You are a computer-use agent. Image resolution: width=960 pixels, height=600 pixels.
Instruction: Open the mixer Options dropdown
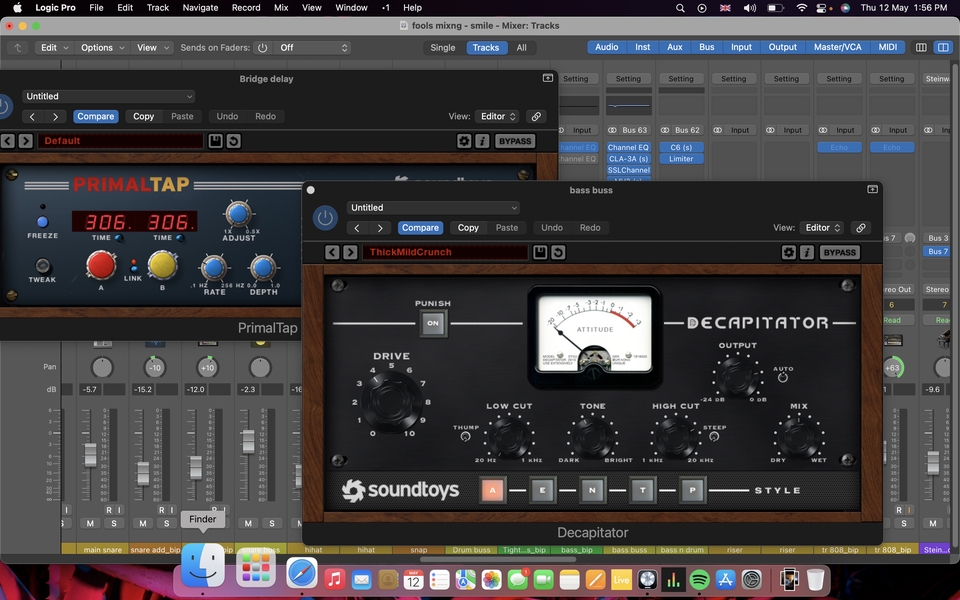[x=102, y=48]
